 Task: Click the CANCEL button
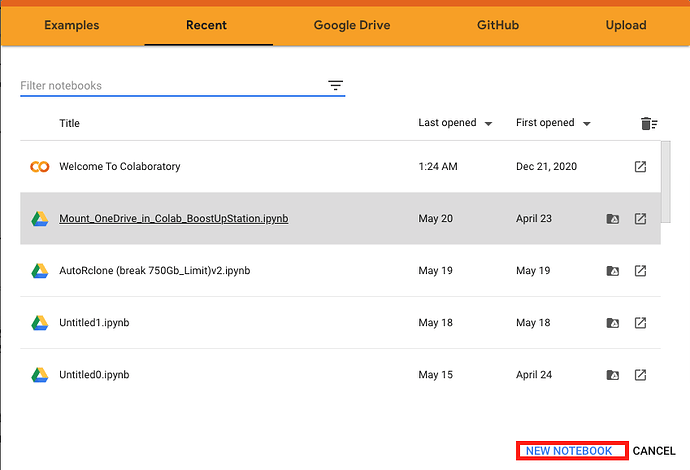[654, 451]
